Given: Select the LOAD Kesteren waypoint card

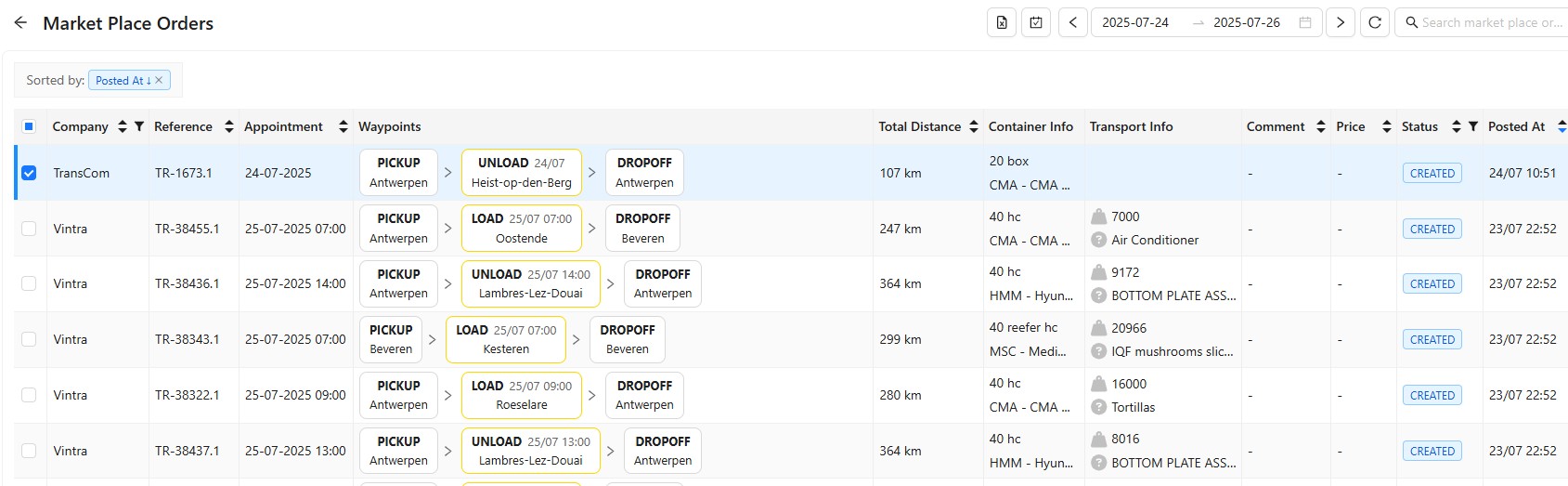Looking at the screenshot, I should point(506,339).
